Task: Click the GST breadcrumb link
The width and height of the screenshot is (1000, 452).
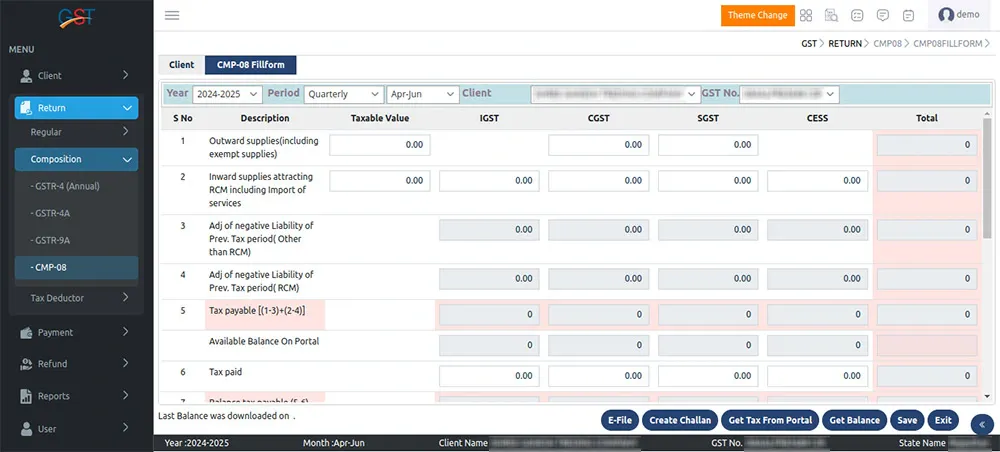Action: [809, 44]
